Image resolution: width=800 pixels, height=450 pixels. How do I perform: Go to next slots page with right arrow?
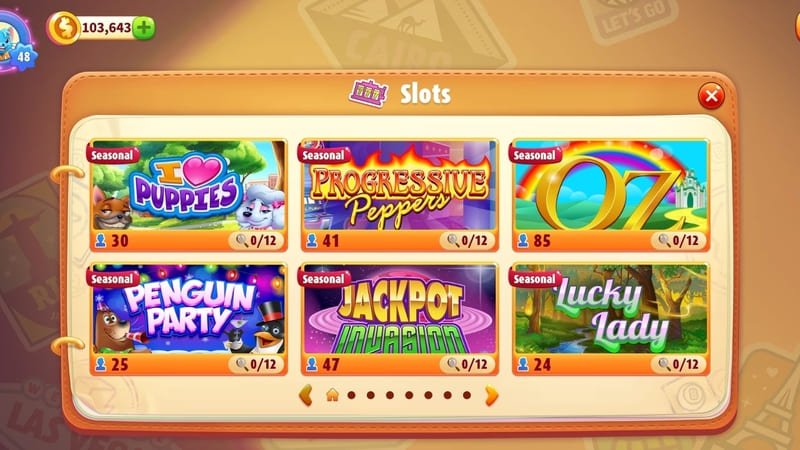click(491, 395)
